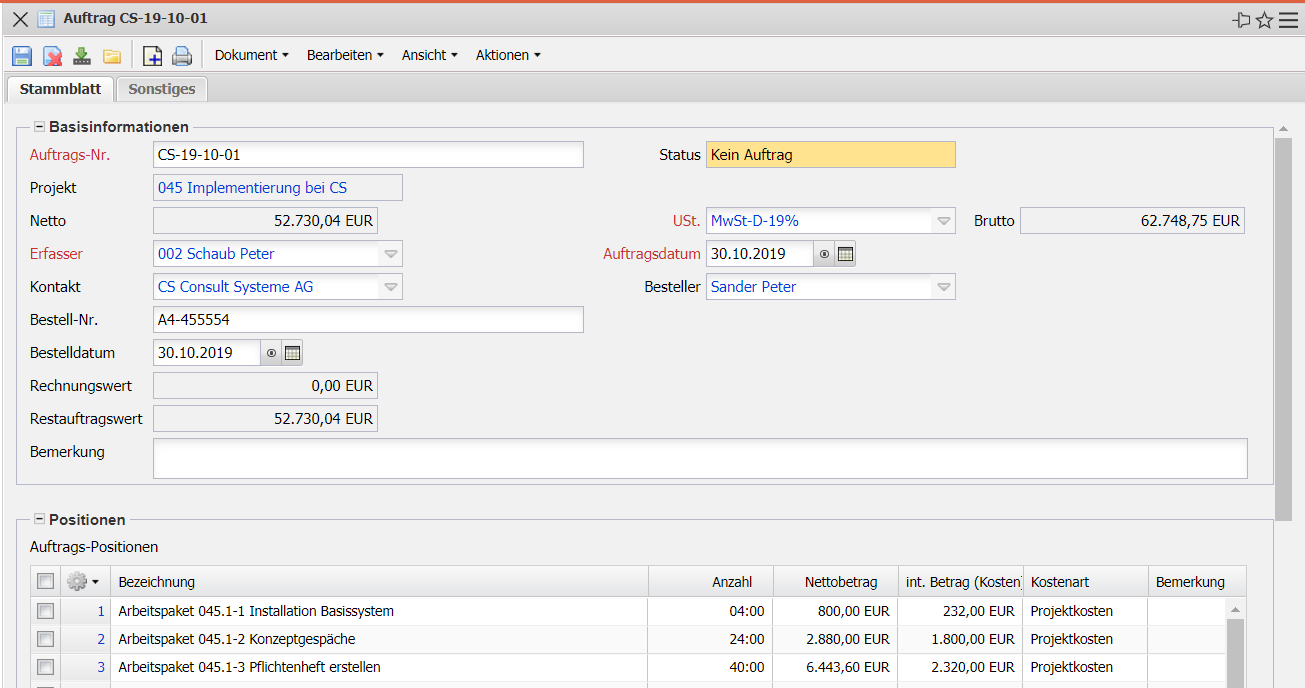Expand the Erfasser dropdown list
The image size is (1305, 688).
pyautogui.click(x=391, y=254)
